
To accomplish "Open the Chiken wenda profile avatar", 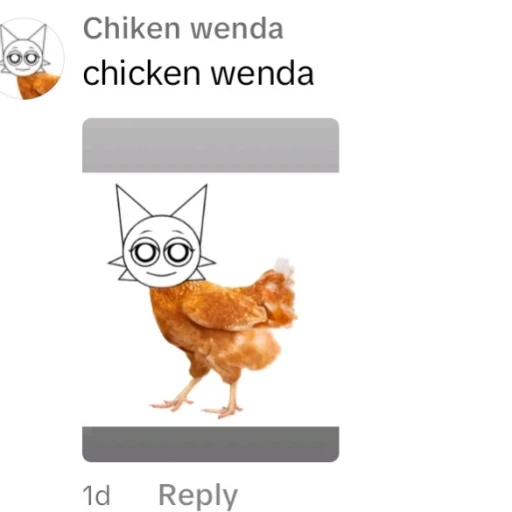I will coord(30,59).
